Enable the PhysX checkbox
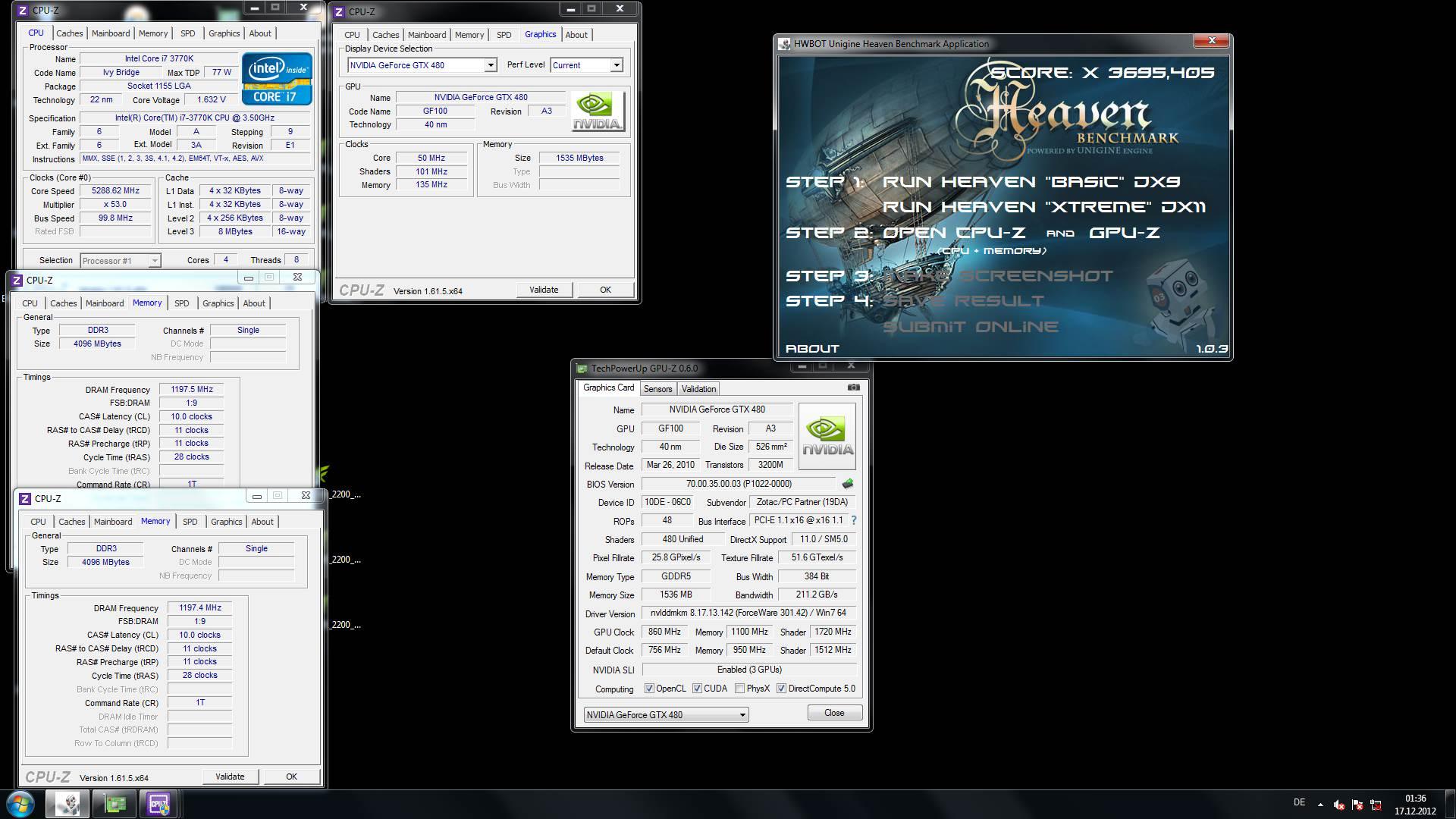Image resolution: width=1456 pixels, height=819 pixels. tap(739, 689)
